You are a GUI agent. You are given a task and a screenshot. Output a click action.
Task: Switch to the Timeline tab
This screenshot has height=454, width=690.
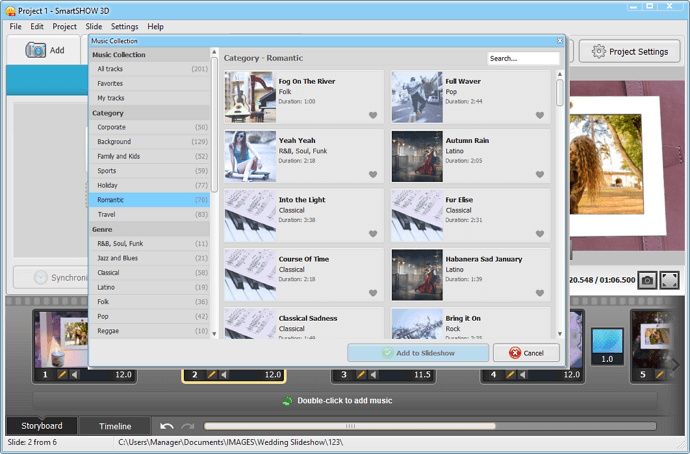(x=115, y=426)
